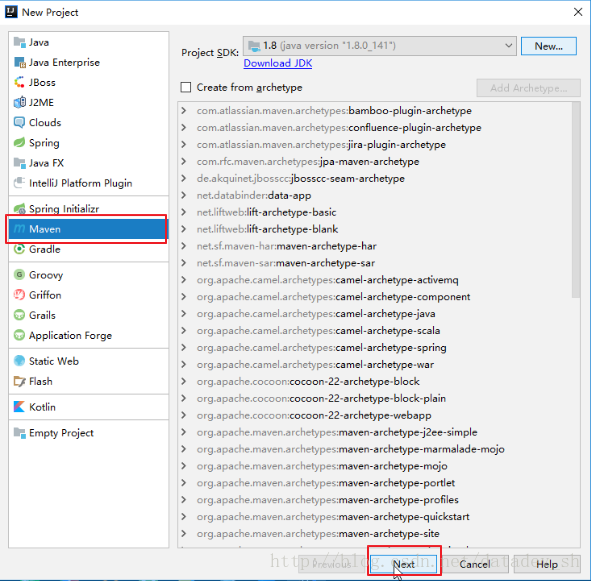This screenshot has height=581, width=591.
Task: Select the Empty Project label
Action: coord(61,433)
